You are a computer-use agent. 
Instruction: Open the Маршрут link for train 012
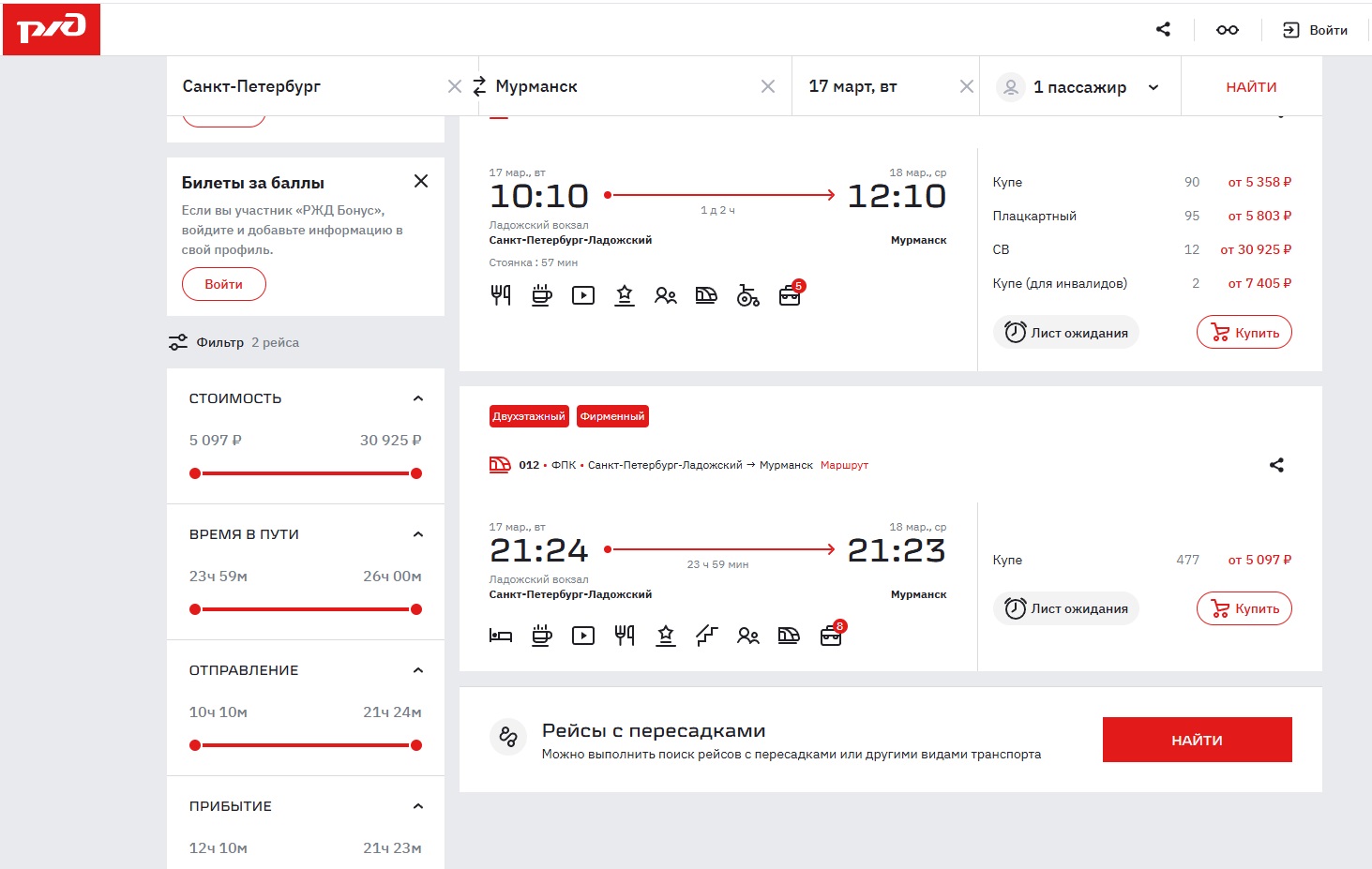pyautogui.click(x=844, y=465)
